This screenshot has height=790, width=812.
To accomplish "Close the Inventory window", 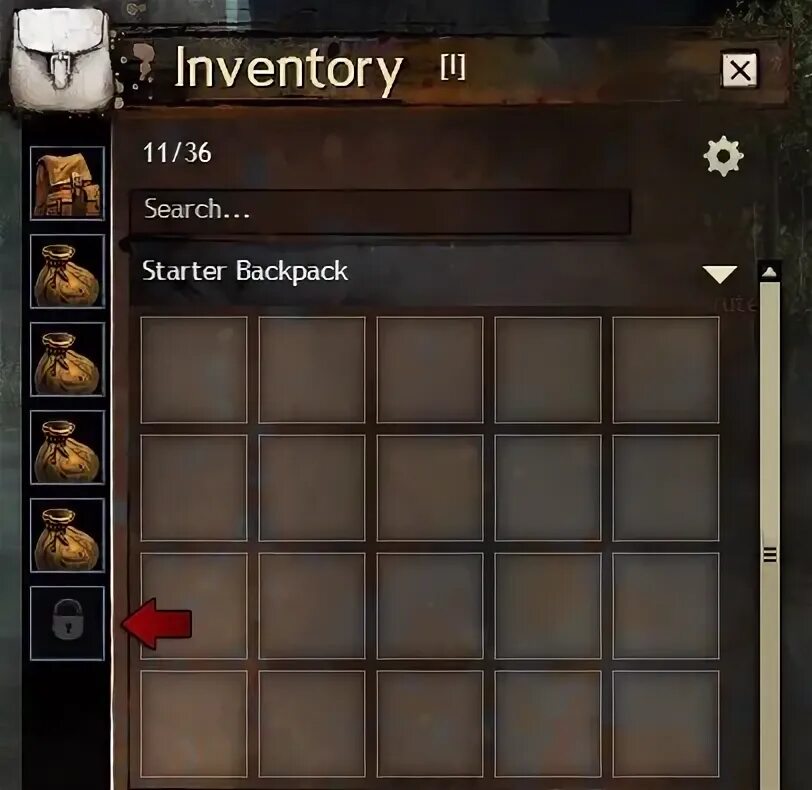I will point(740,70).
